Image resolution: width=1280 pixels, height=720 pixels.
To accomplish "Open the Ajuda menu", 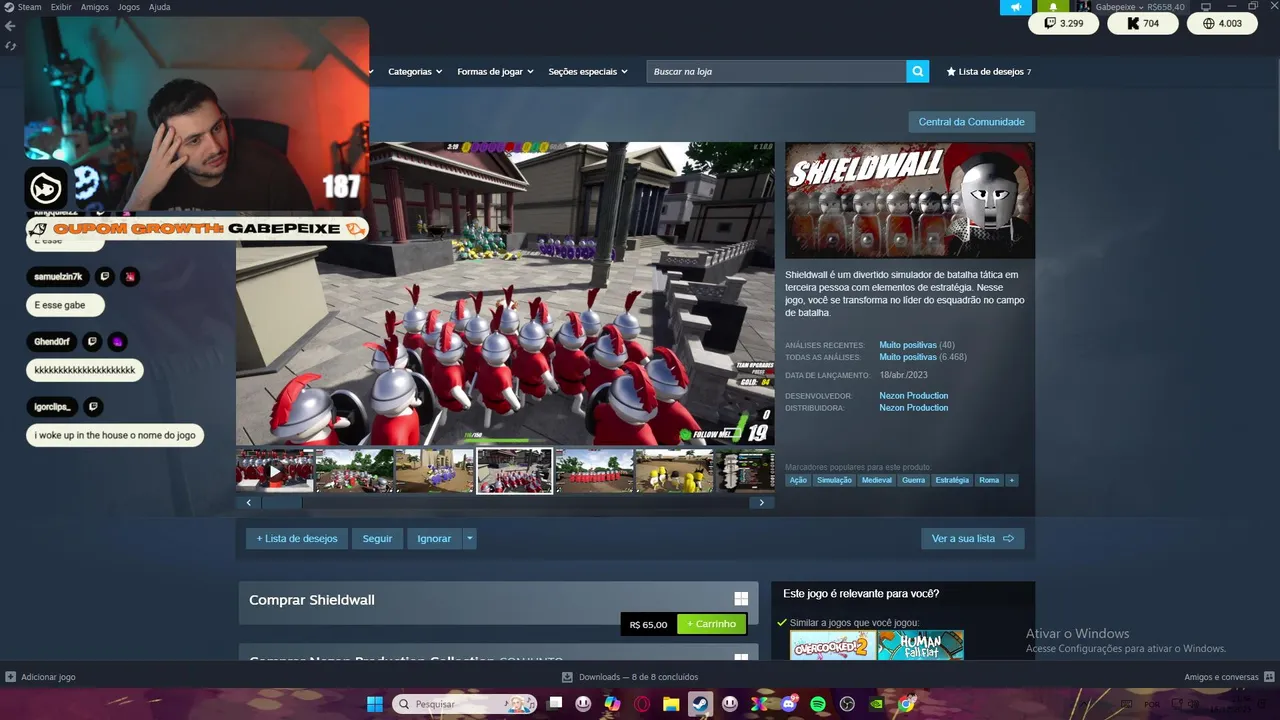I will (x=160, y=7).
